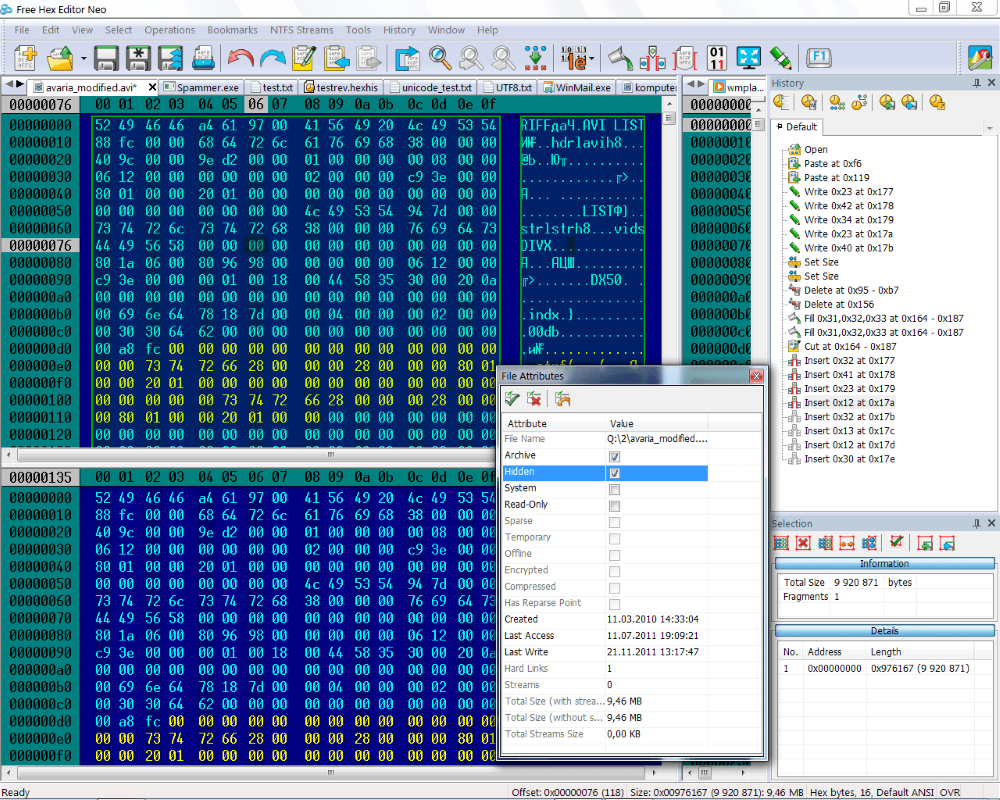Click the clipboard with pencil icon
1000x800 pixels.
point(304,58)
